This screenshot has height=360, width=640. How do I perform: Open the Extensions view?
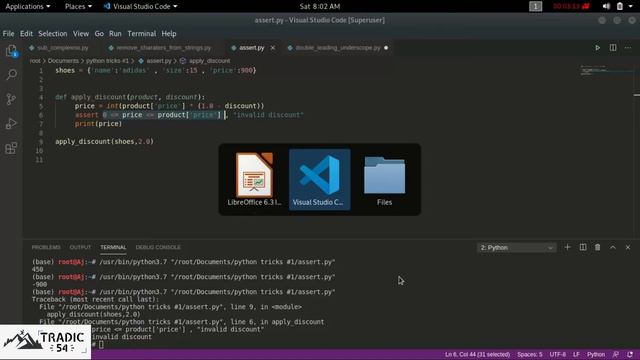point(11,148)
